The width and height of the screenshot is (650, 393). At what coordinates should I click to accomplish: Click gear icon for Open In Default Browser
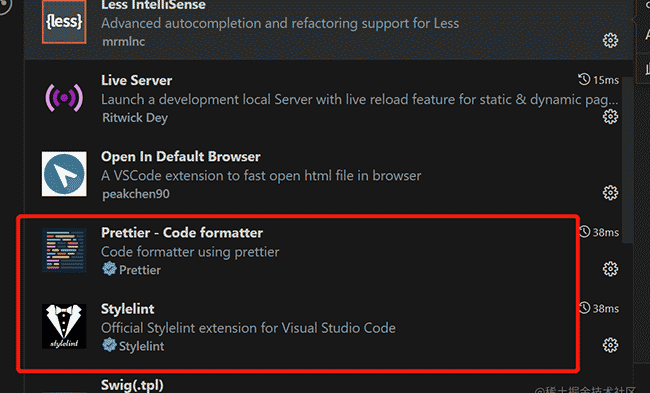click(610, 193)
